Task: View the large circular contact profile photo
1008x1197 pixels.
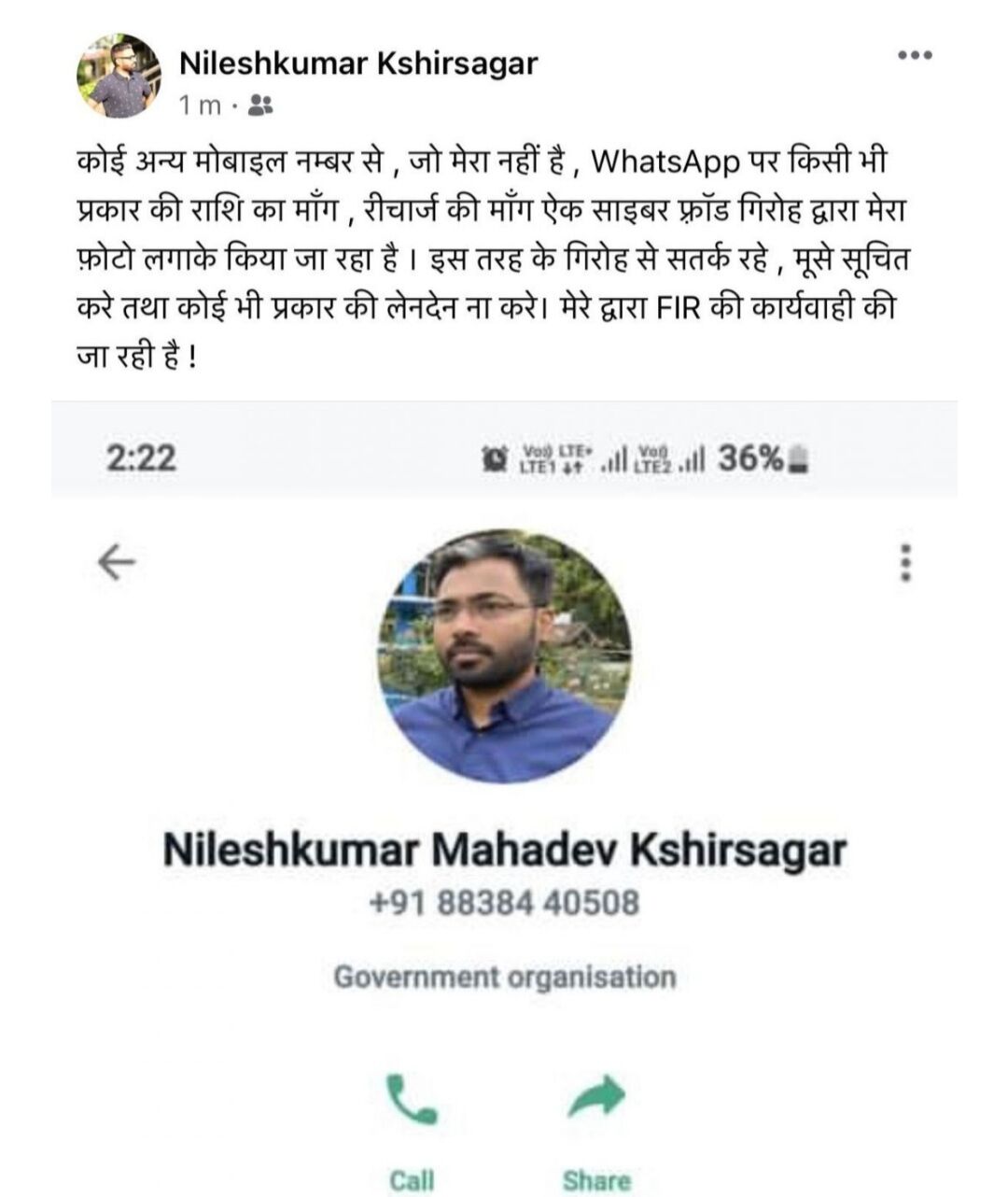Action: click(x=505, y=656)
